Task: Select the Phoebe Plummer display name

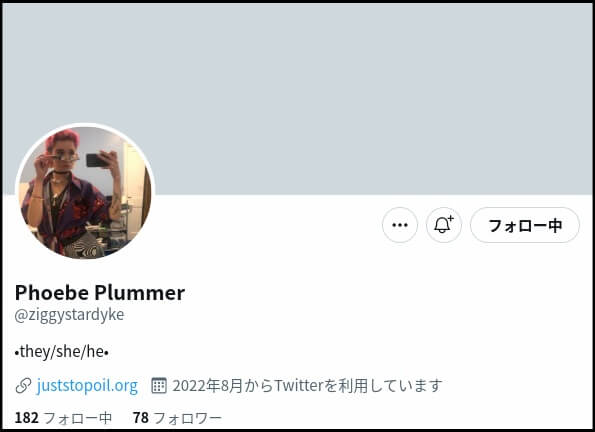Action: [x=100, y=293]
